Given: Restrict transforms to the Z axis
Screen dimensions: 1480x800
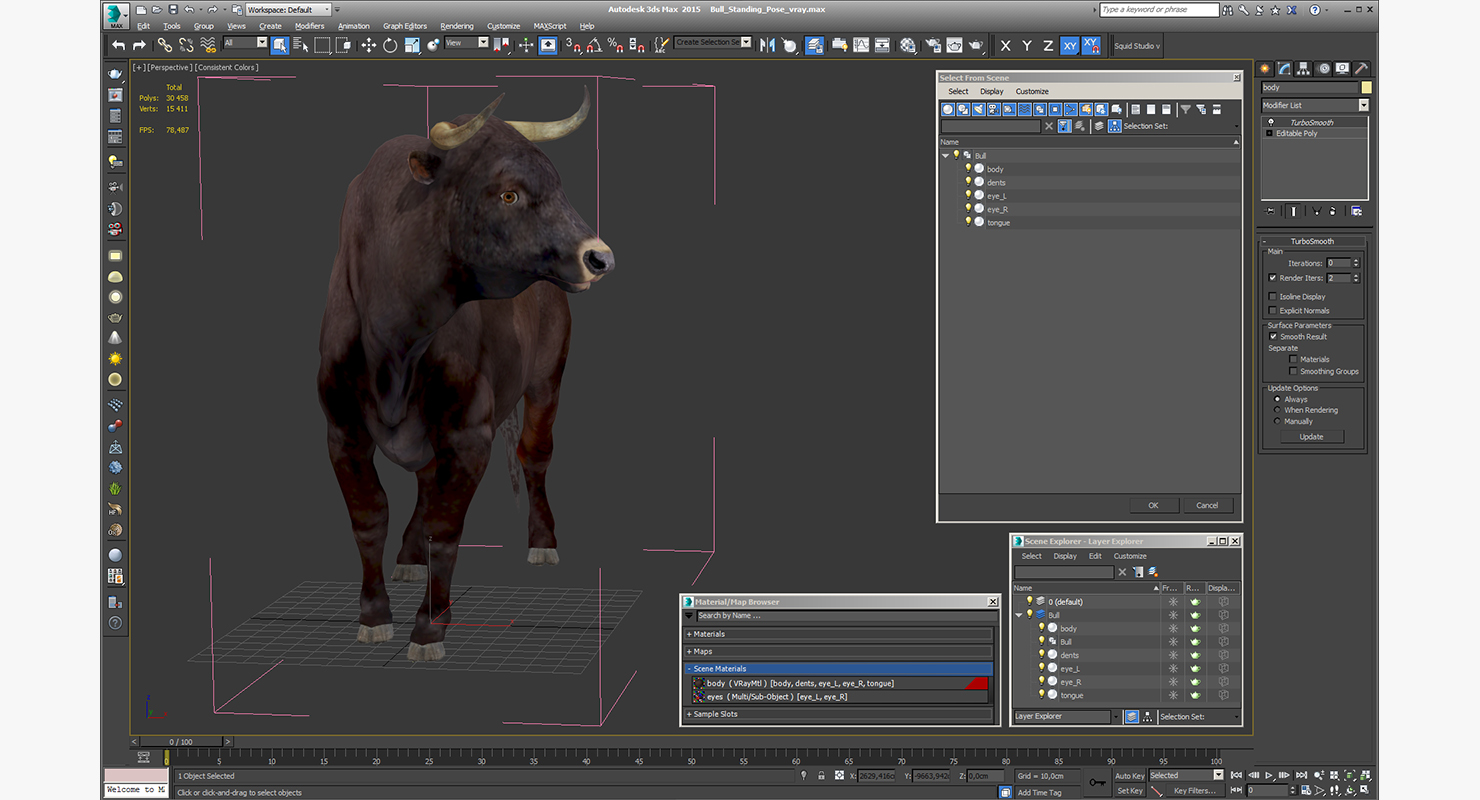Looking at the screenshot, I should (x=1048, y=46).
